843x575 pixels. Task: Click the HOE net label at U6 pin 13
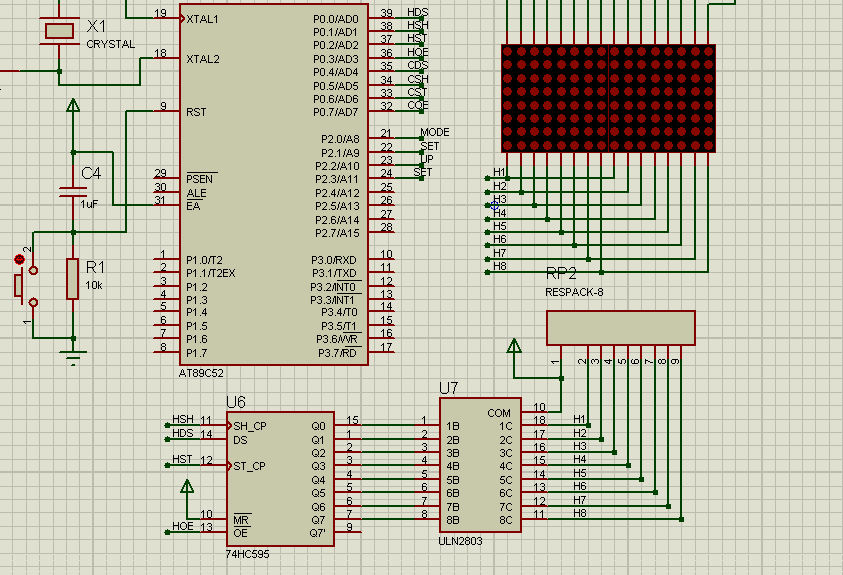pos(183,526)
